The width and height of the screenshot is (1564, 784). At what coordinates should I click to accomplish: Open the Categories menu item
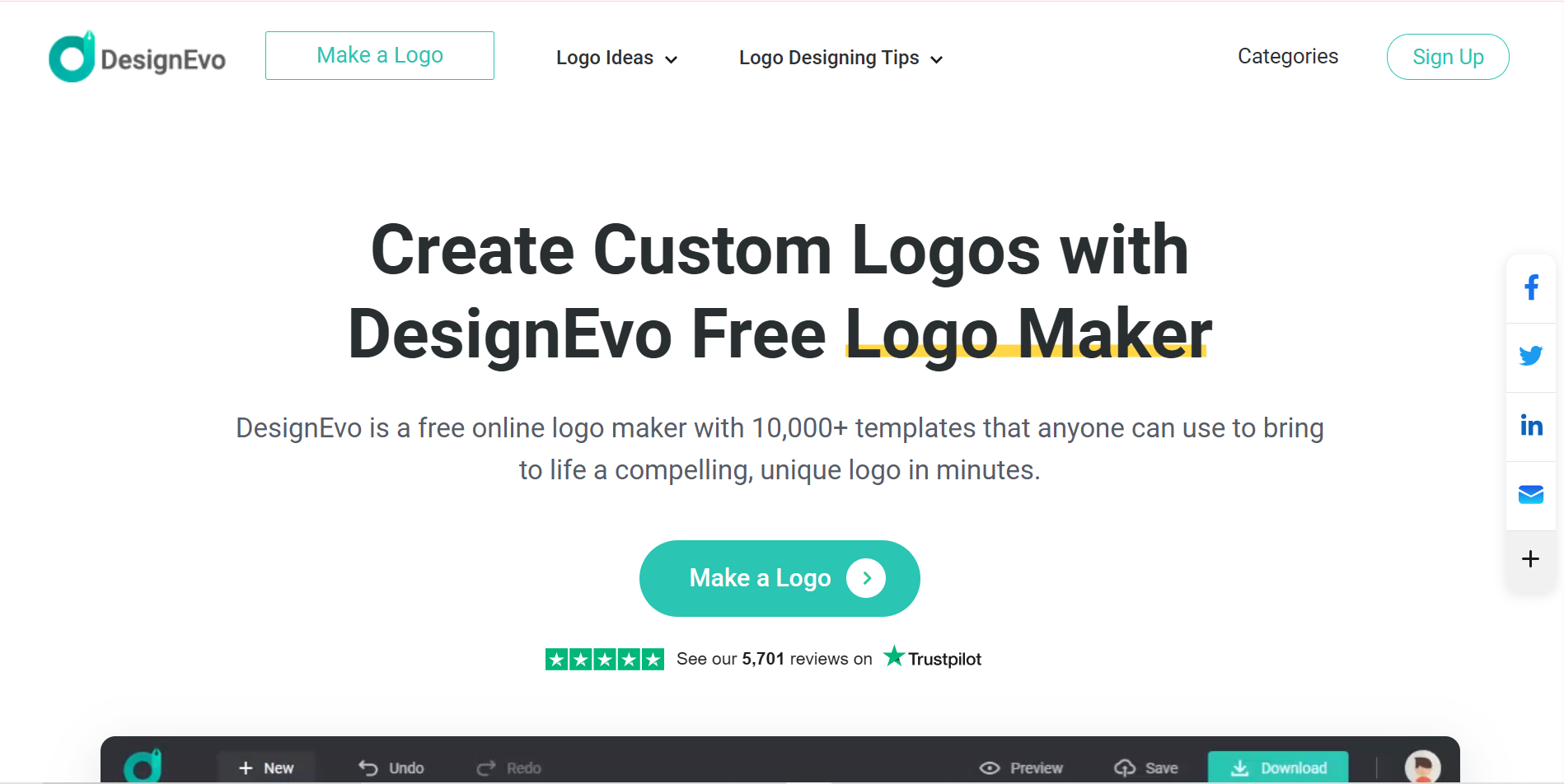tap(1288, 56)
